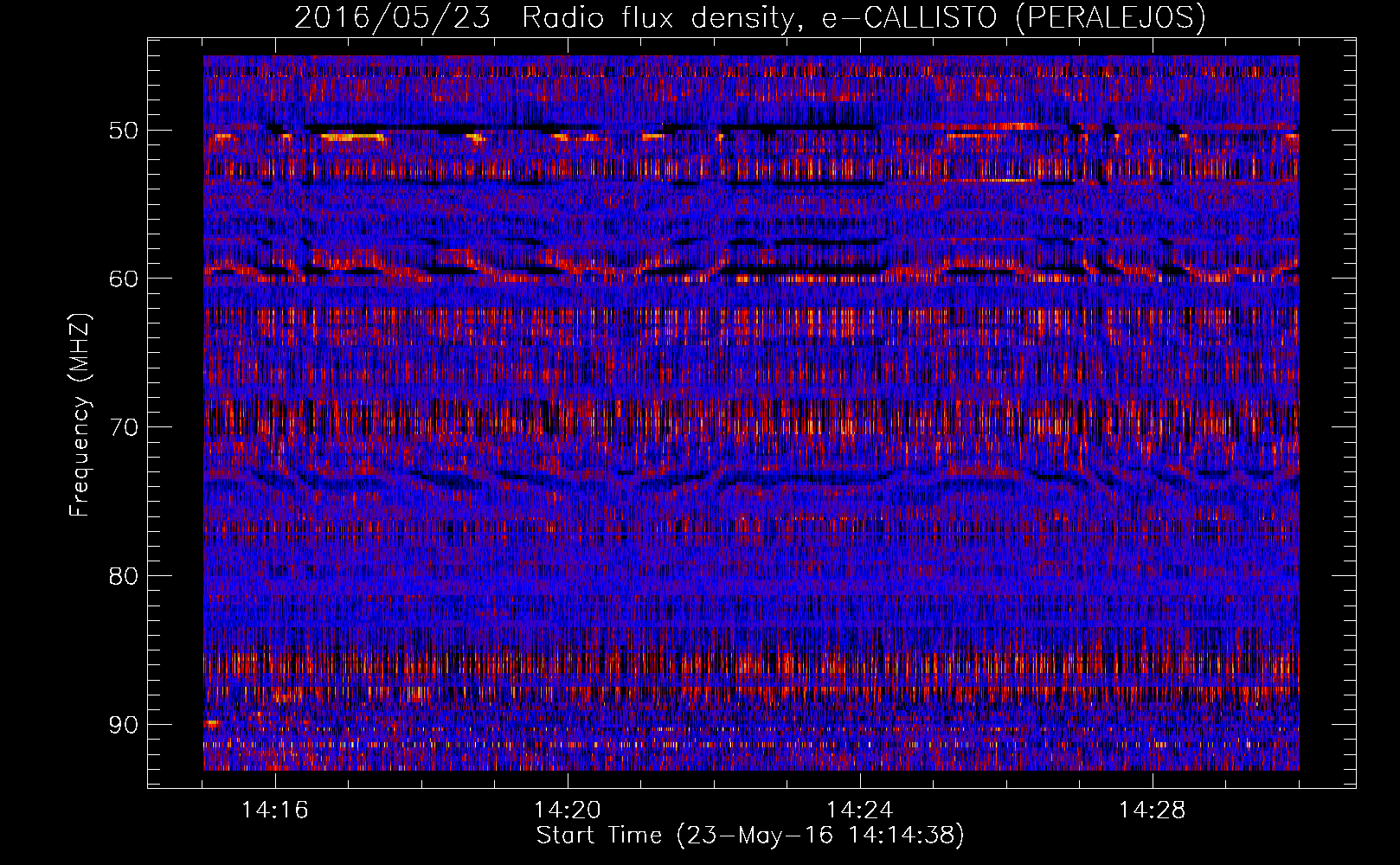Click the 90 frequency tick label

pyautogui.click(x=124, y=724)
